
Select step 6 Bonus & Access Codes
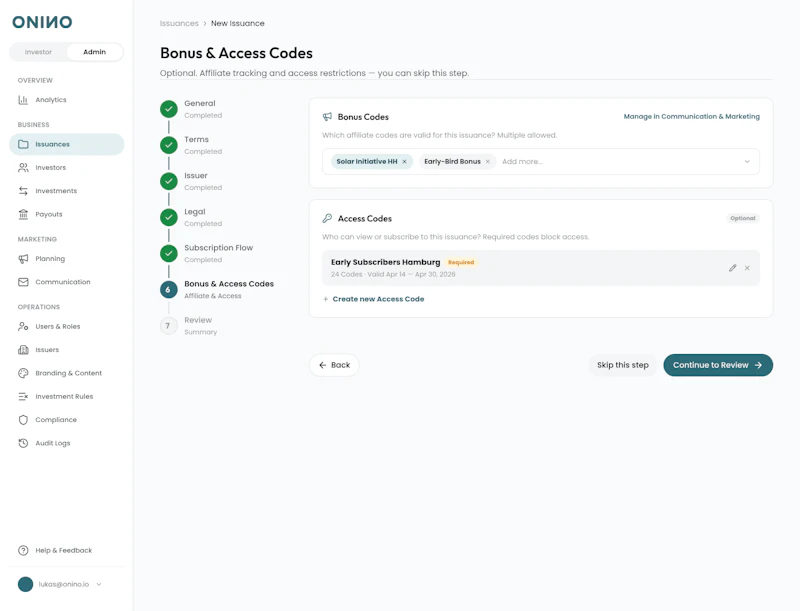click(169, 290)
